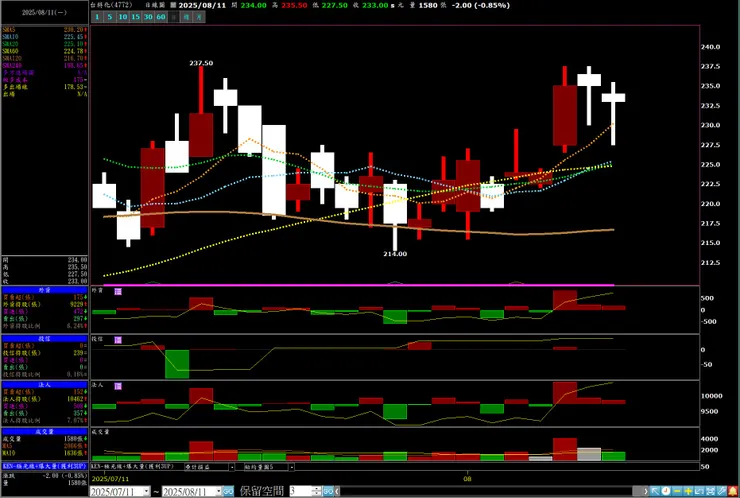Open the purple table icon in 外資 sub-chart
The image size is (740, 498).
click(x=118, y=292)
